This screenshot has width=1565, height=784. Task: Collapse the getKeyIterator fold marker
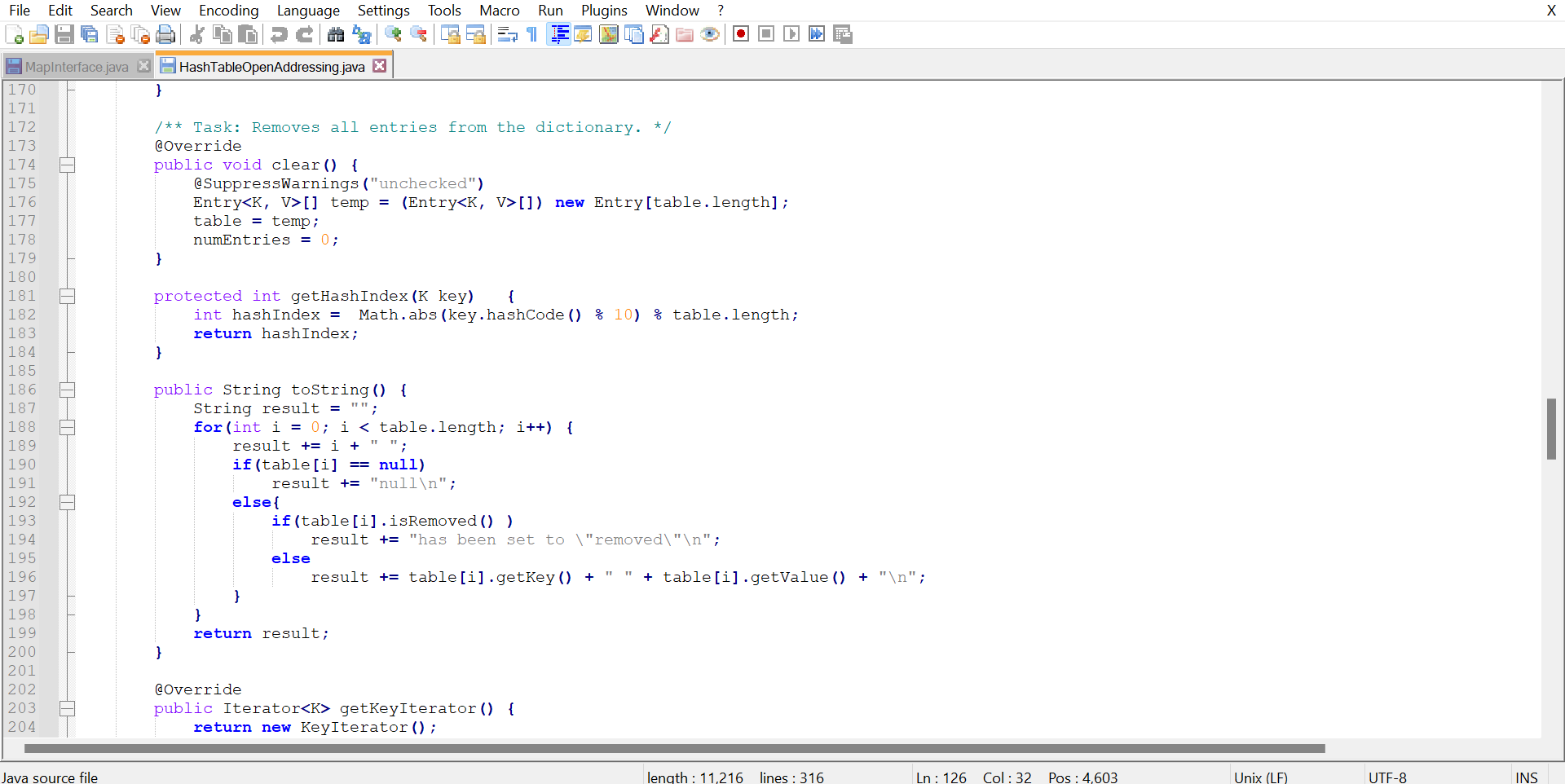coord(67,708)
